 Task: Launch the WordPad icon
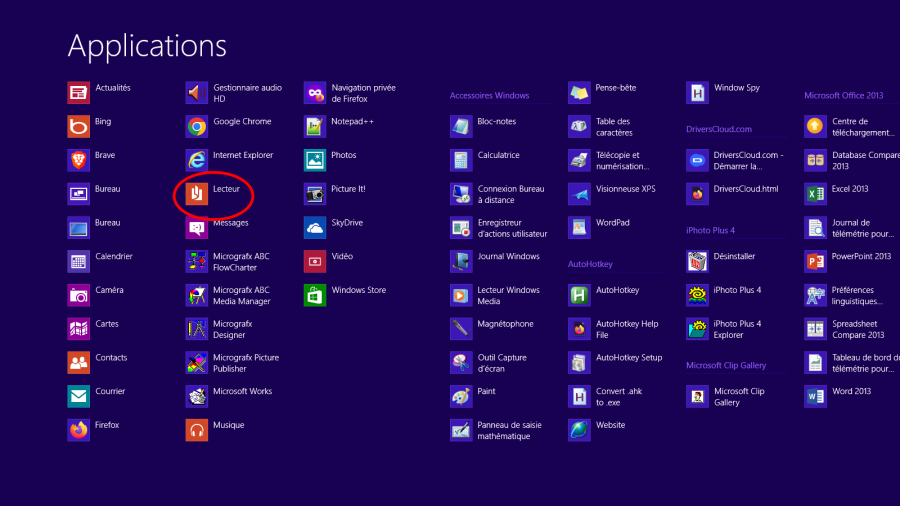coord(580,228)
